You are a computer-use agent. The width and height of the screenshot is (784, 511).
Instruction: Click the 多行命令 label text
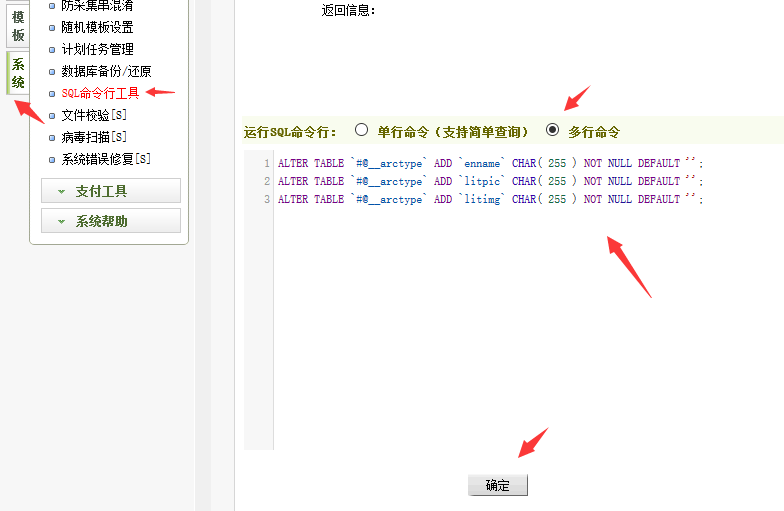(x=594, y=131)
